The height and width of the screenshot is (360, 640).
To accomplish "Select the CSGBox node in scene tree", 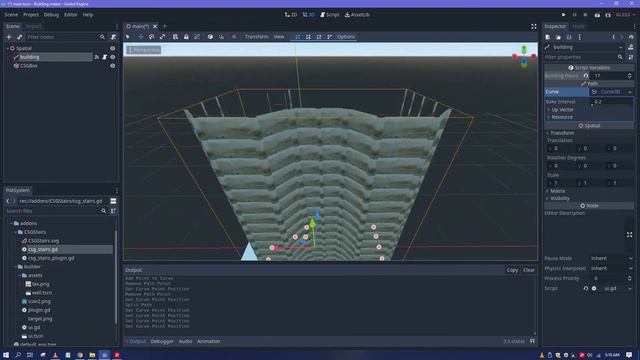I will [x=29, y=66].
